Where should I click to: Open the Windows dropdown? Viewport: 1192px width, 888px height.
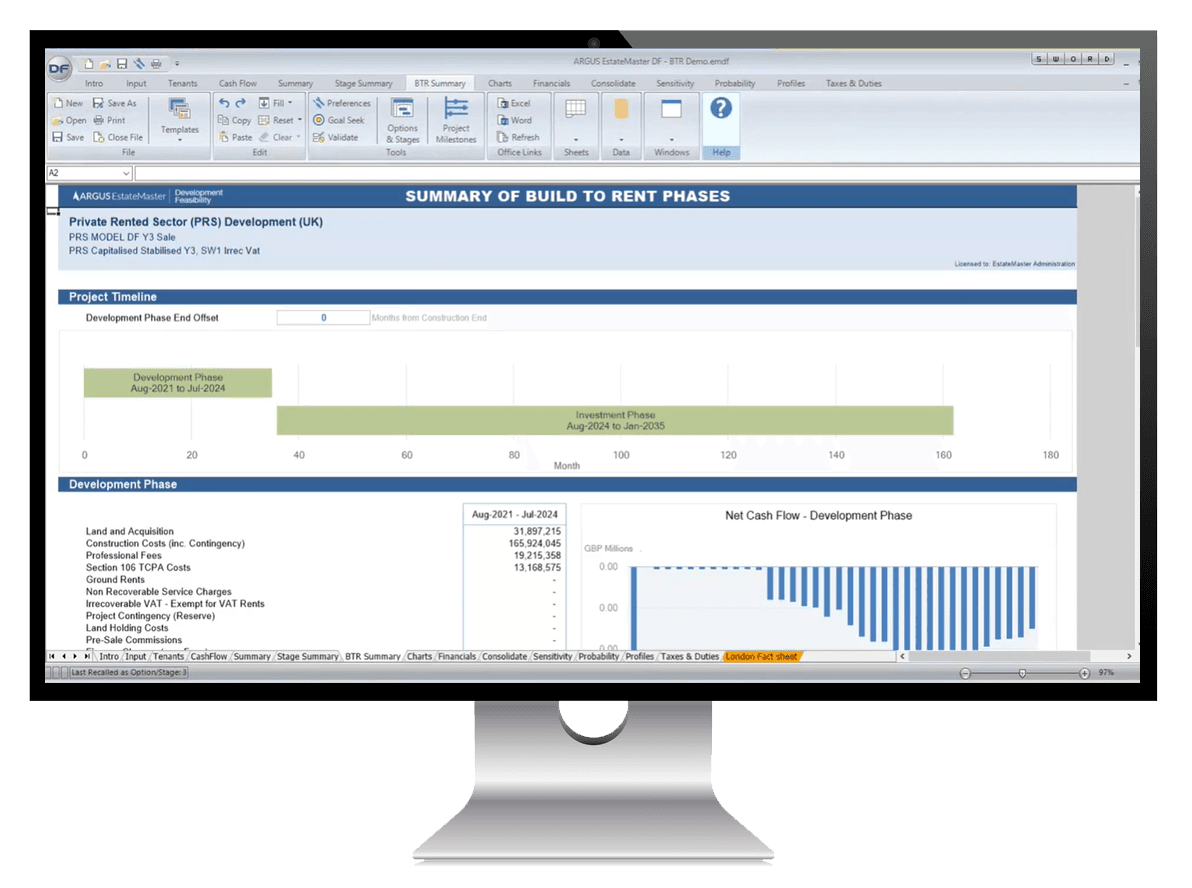tap(671, 139)
